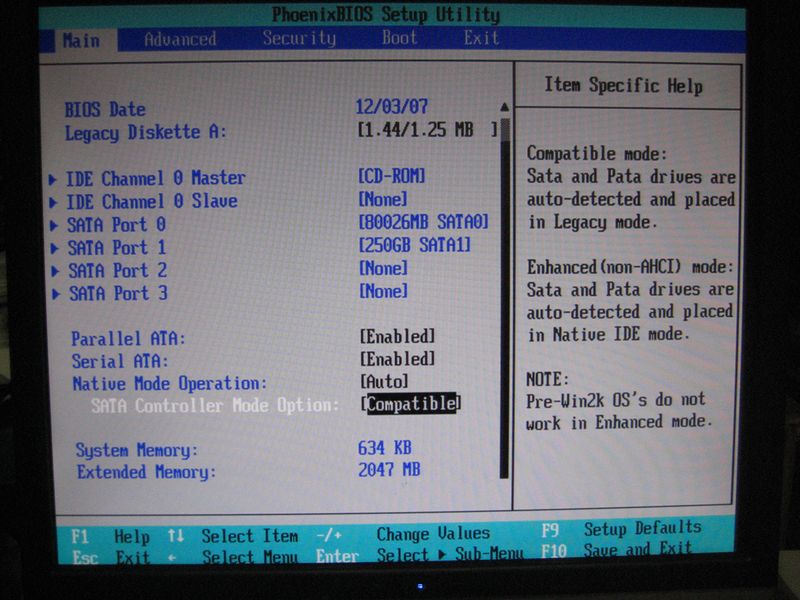The height and width of the screenshot is (600, 800).
Task: Click the Native Mode Operation label
Action: (169, 384)
